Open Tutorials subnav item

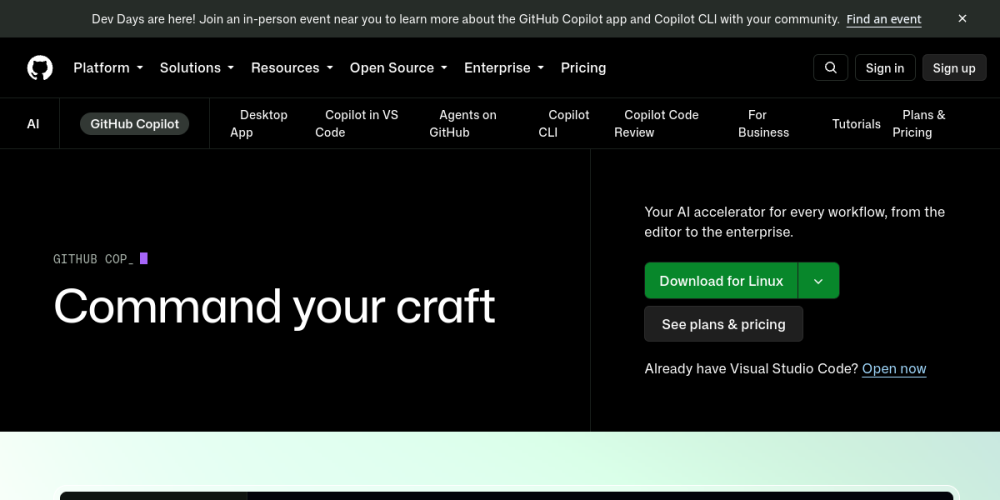(x=856, y=124)
